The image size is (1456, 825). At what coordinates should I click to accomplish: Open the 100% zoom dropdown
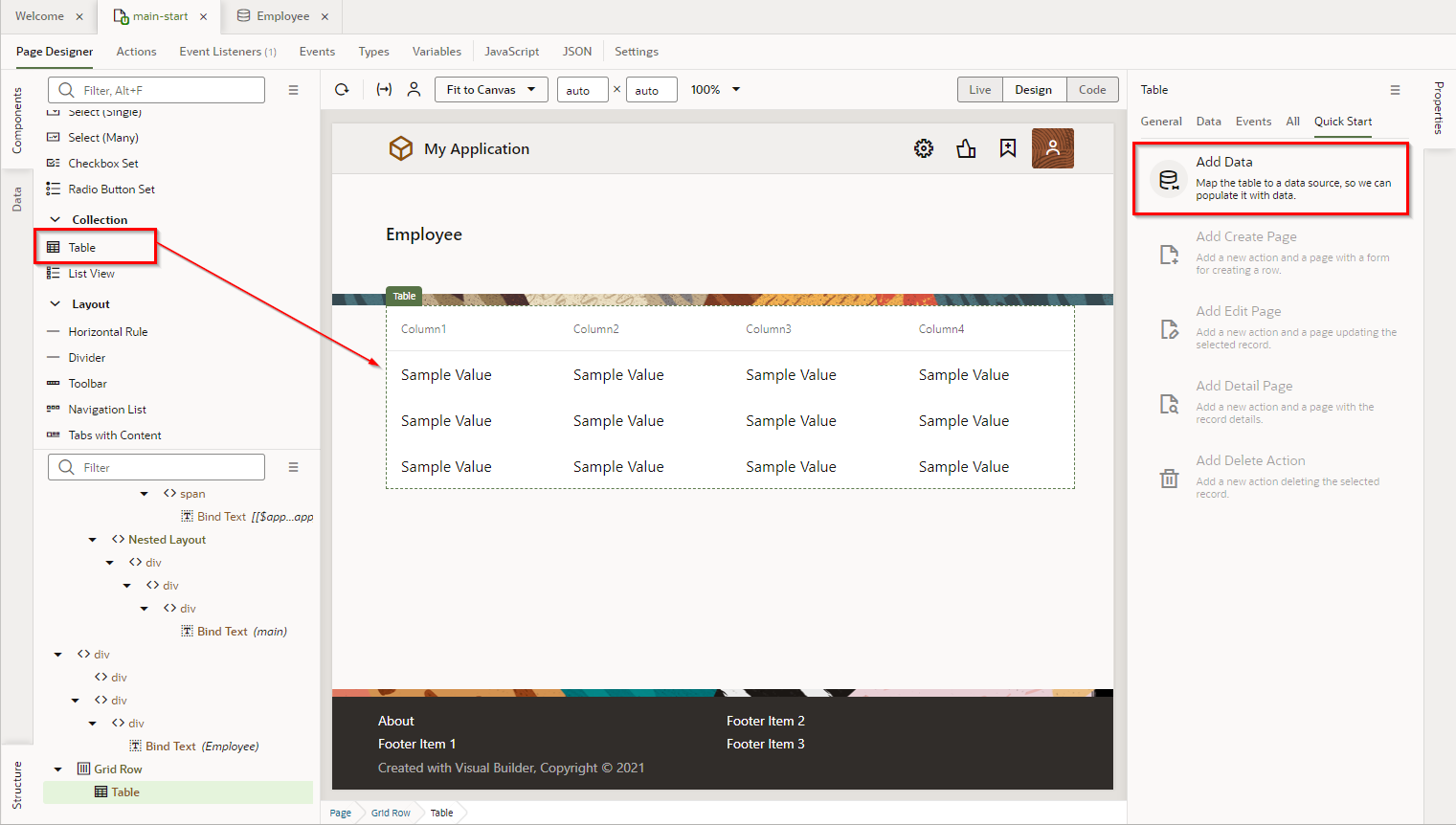click(x=716, y=90)
